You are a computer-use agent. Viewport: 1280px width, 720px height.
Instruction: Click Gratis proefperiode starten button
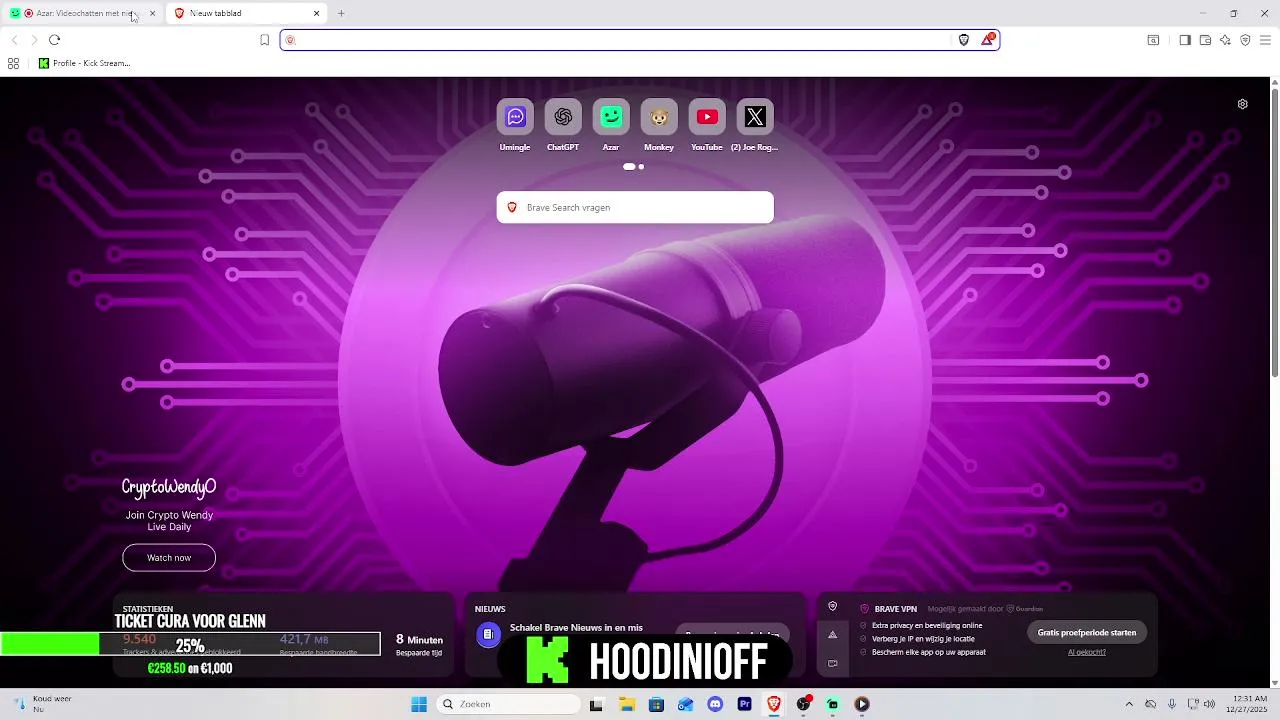[1087, 632]
